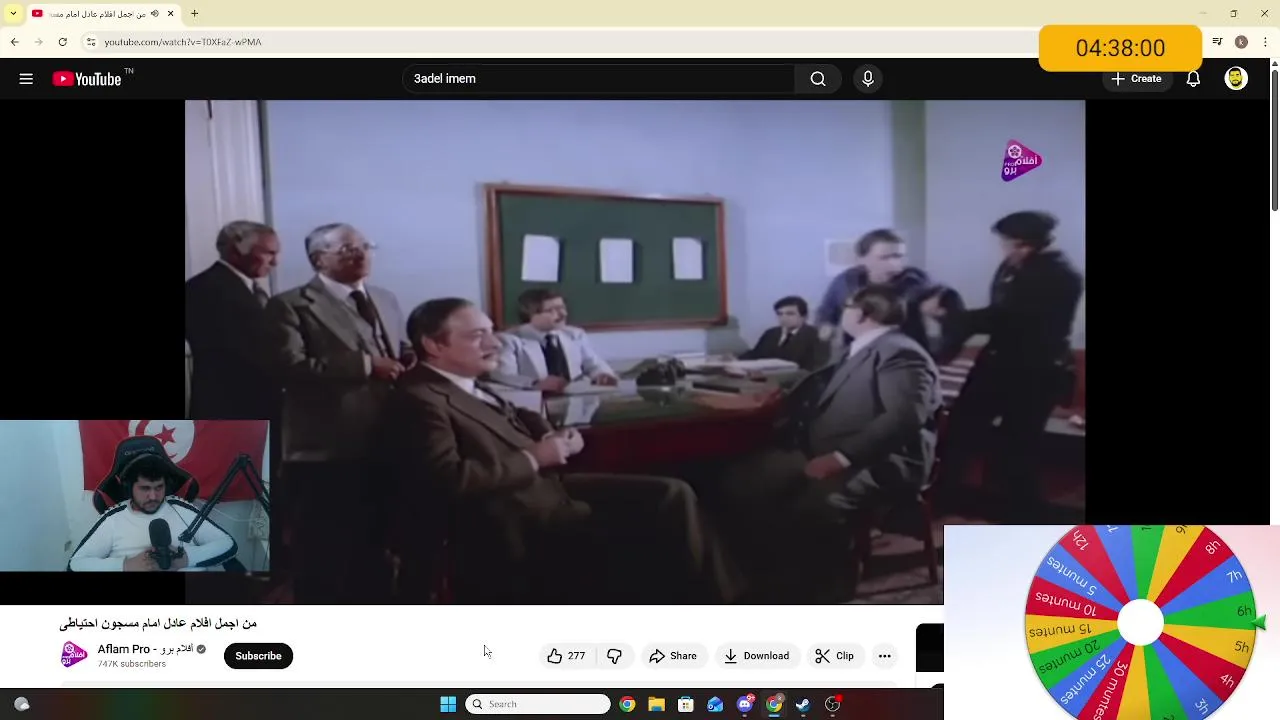Click the Arabic video title below player
Screen dimensions: 1280x720
click(158, 623)
